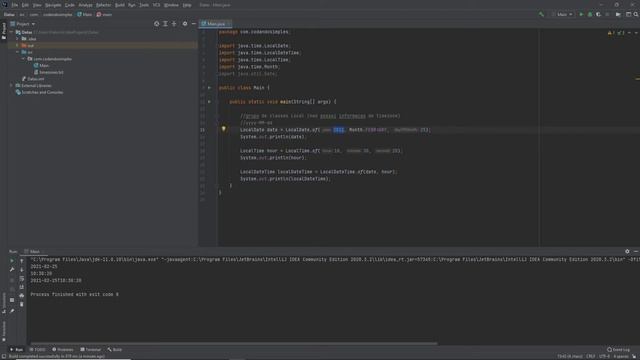This screenshot has width=640, height=360.
Task: Collapse the com.codandosimples package
Action: coord(24,59)
